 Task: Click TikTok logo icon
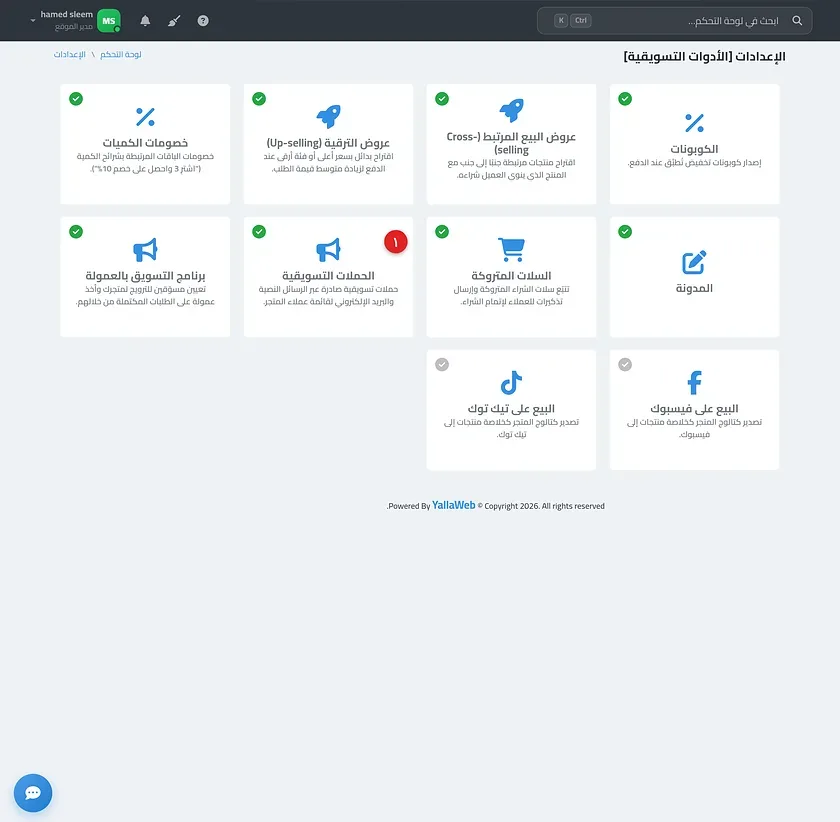(512, 383)
